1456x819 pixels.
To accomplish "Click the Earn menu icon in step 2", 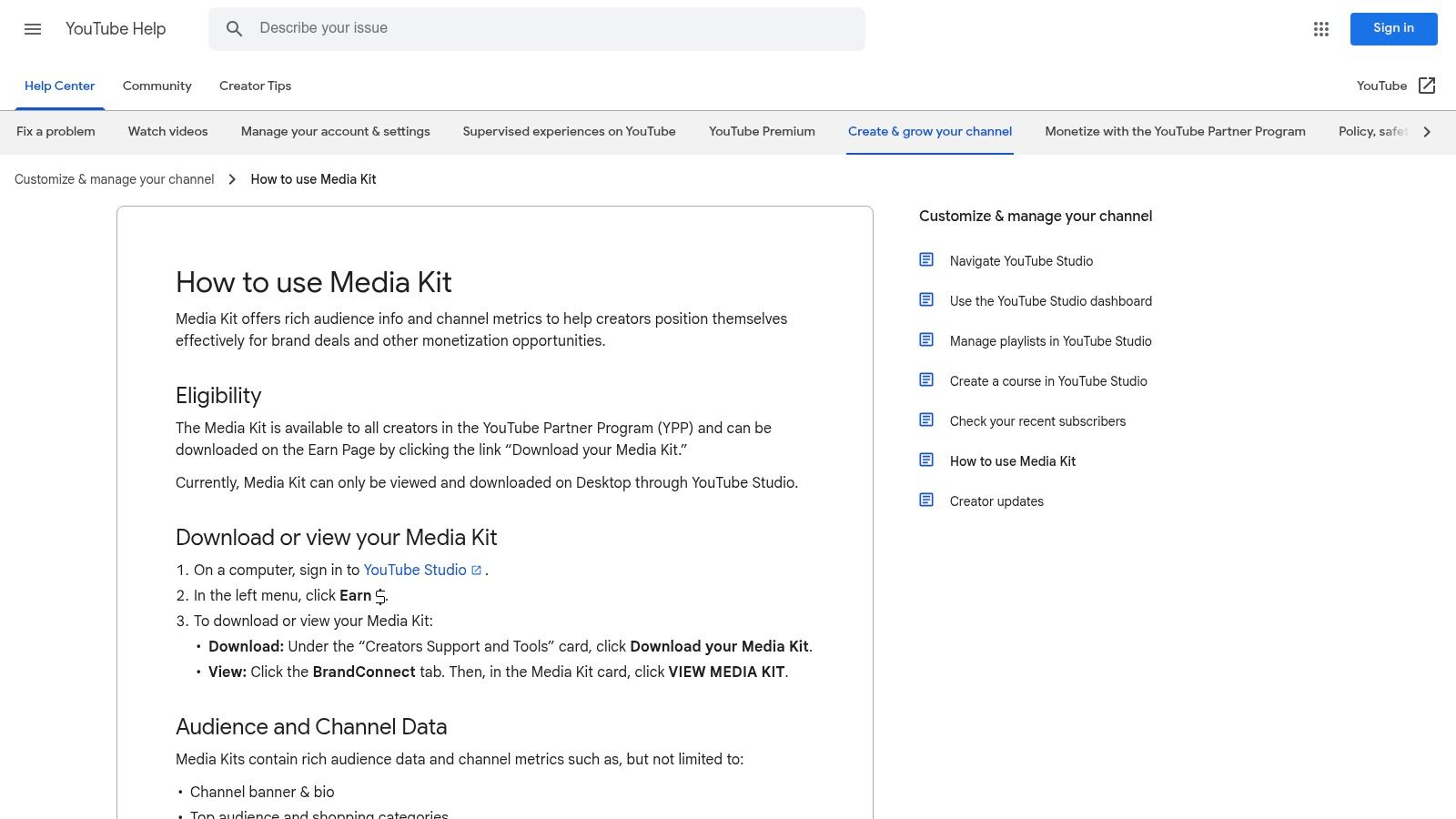I will coord(380,596).
